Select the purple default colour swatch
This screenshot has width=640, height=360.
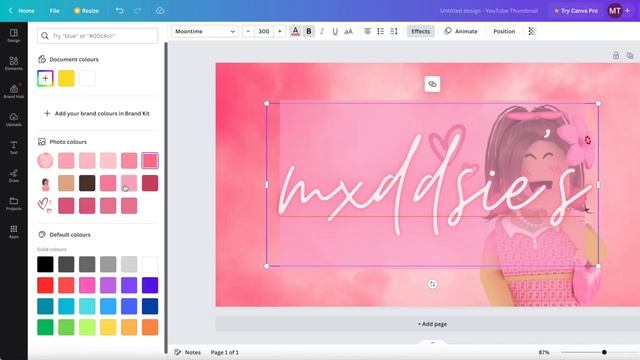[x=108, y=285]
